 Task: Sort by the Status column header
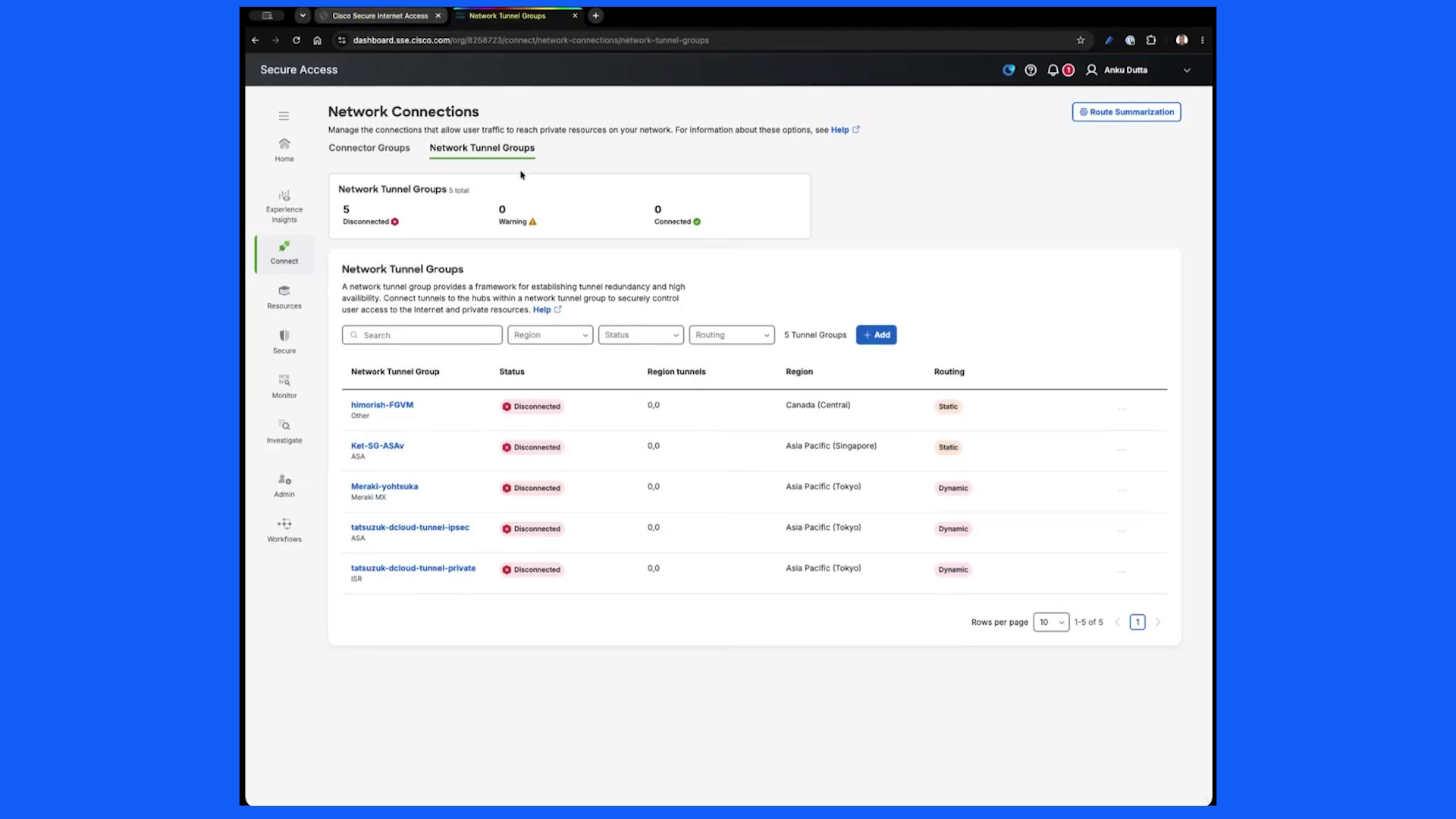[x=512, y=372]
